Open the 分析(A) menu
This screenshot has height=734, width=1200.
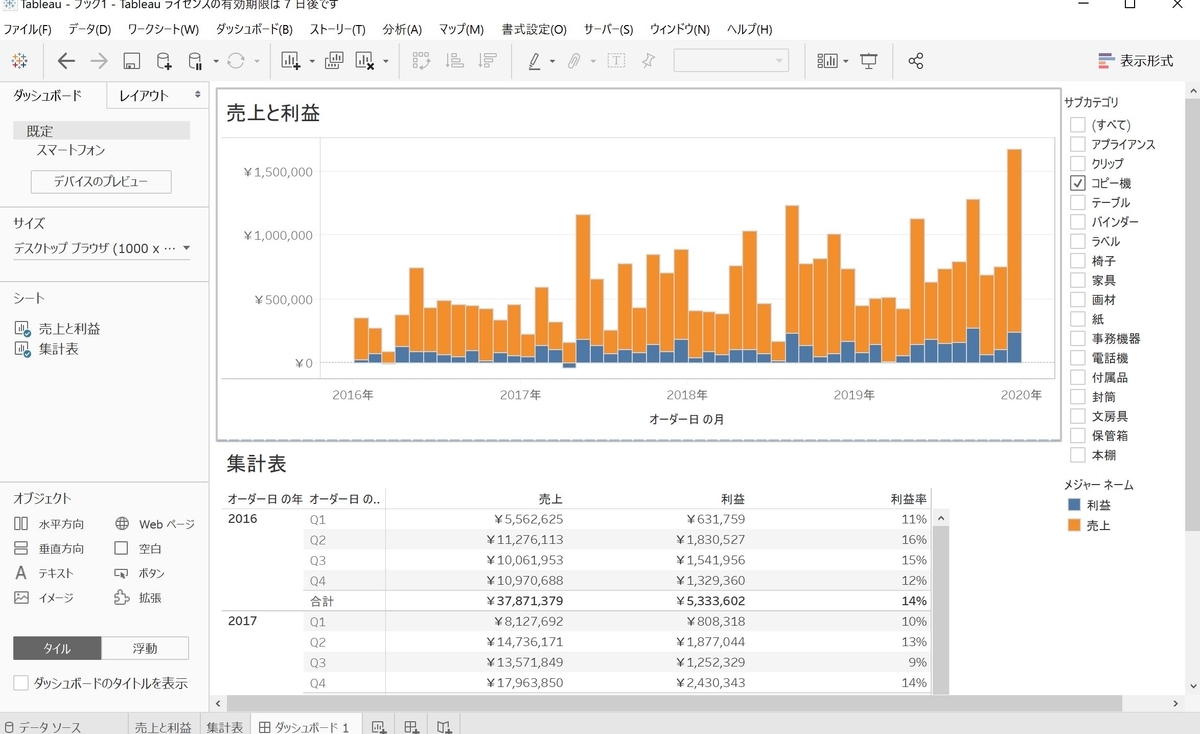tap(402, 30)
